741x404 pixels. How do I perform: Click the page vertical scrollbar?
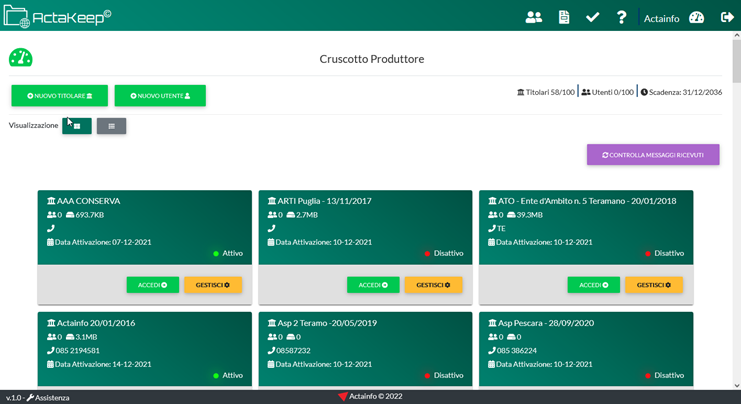[736, 200]
